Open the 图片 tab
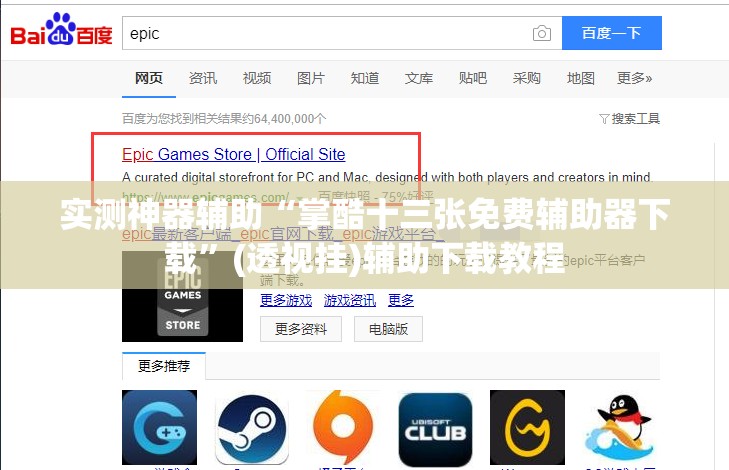Screen dimensions: 729x470 tap(311, 78)
